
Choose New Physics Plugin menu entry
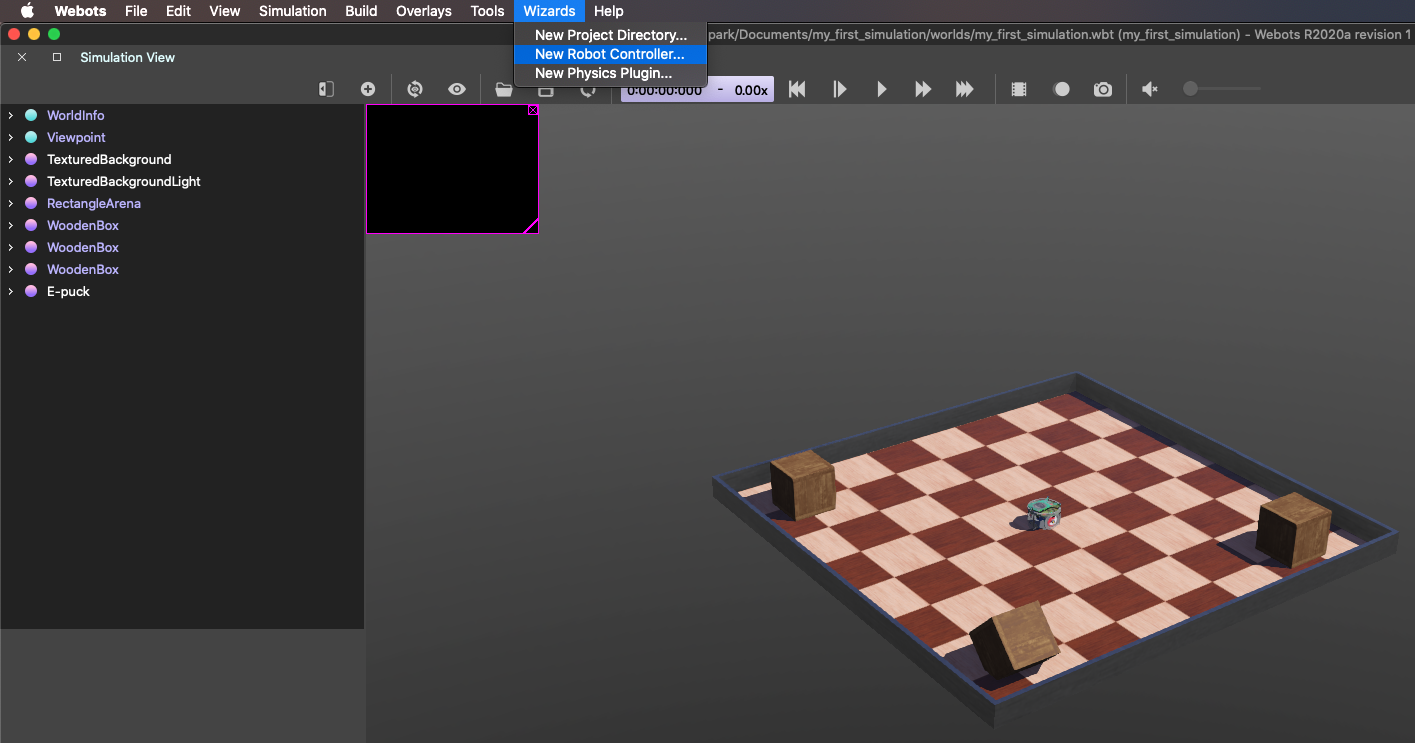[610, 73]
